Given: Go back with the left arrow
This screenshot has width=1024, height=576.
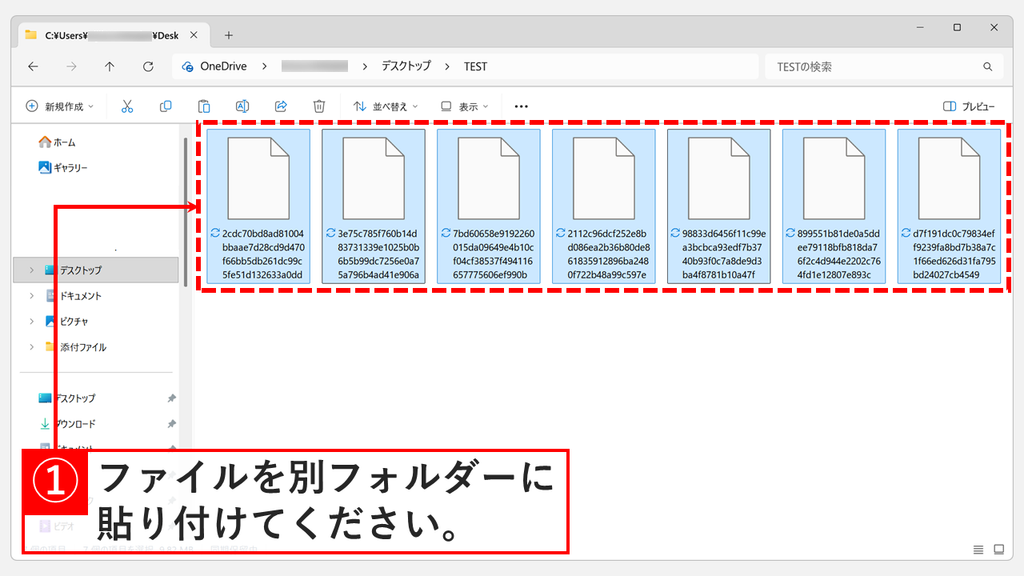Looking at the screenshot, I should (x=33, y=67).
